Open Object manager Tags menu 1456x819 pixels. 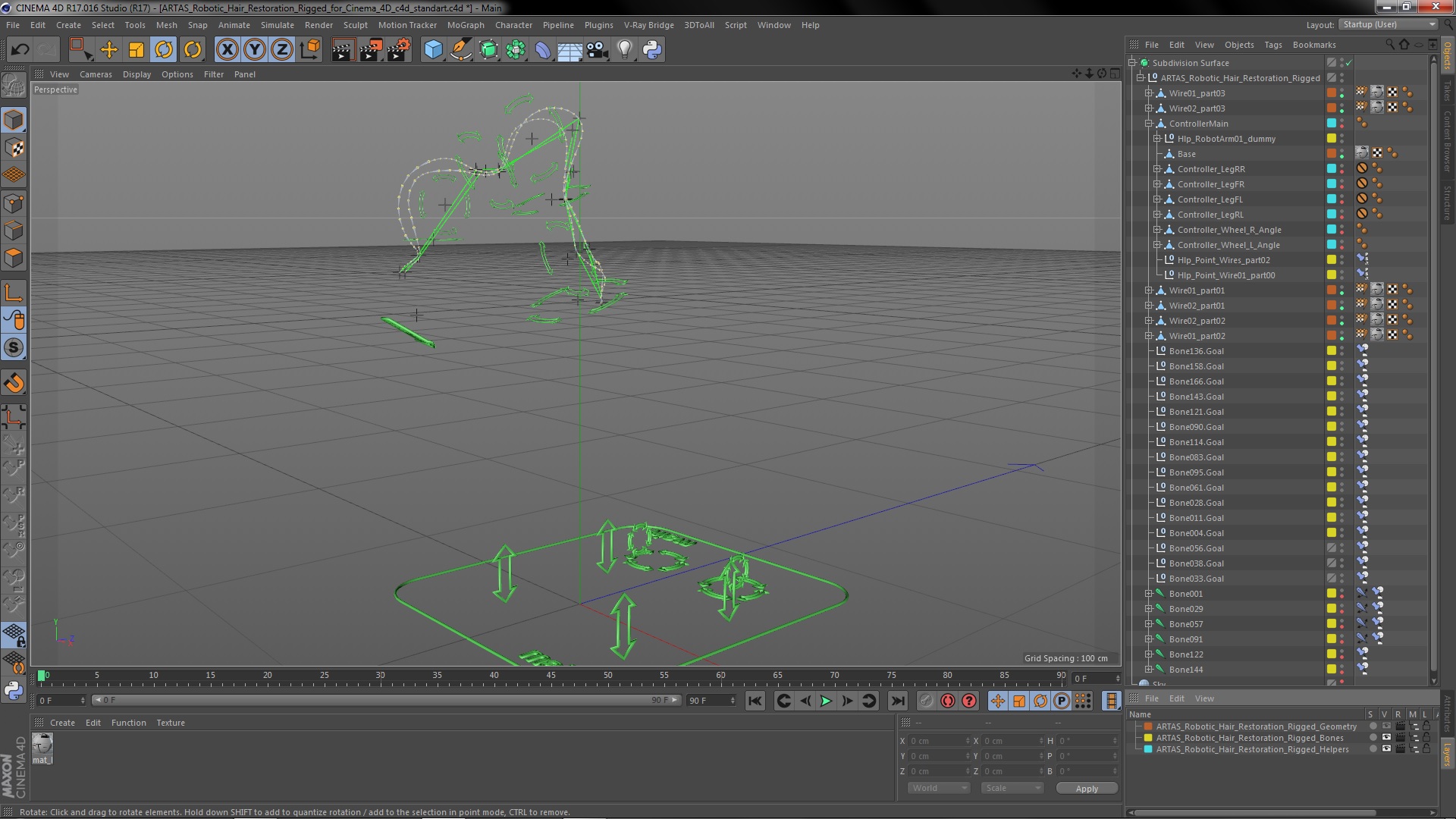[x=1273, y=45]
